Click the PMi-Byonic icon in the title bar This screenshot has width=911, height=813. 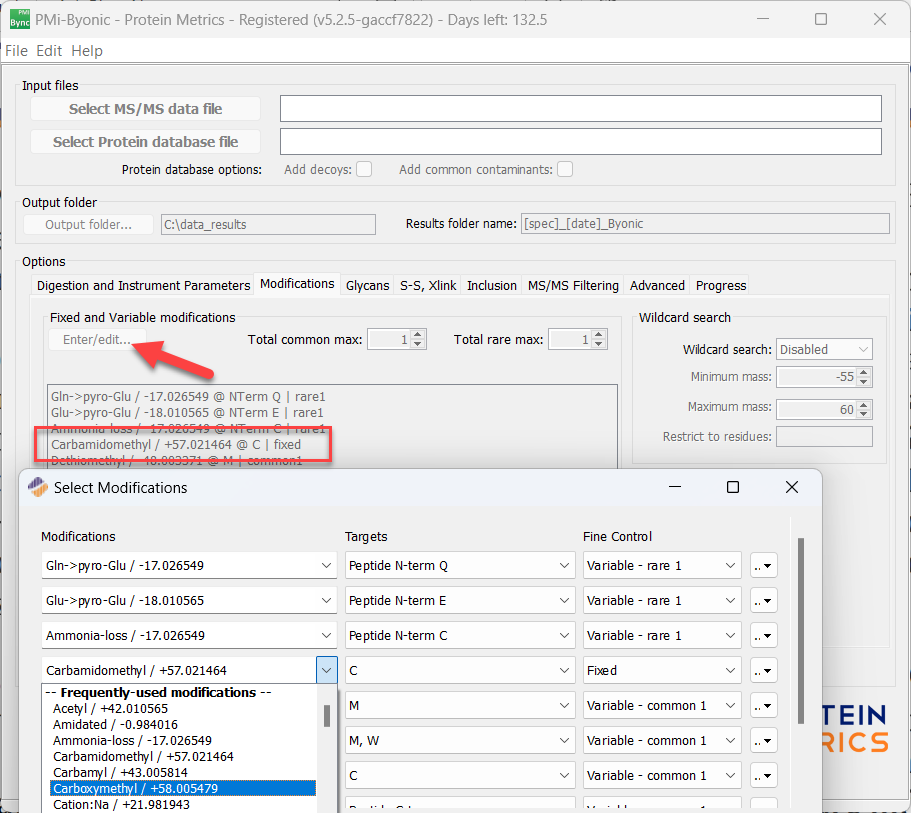coord(20,19)
